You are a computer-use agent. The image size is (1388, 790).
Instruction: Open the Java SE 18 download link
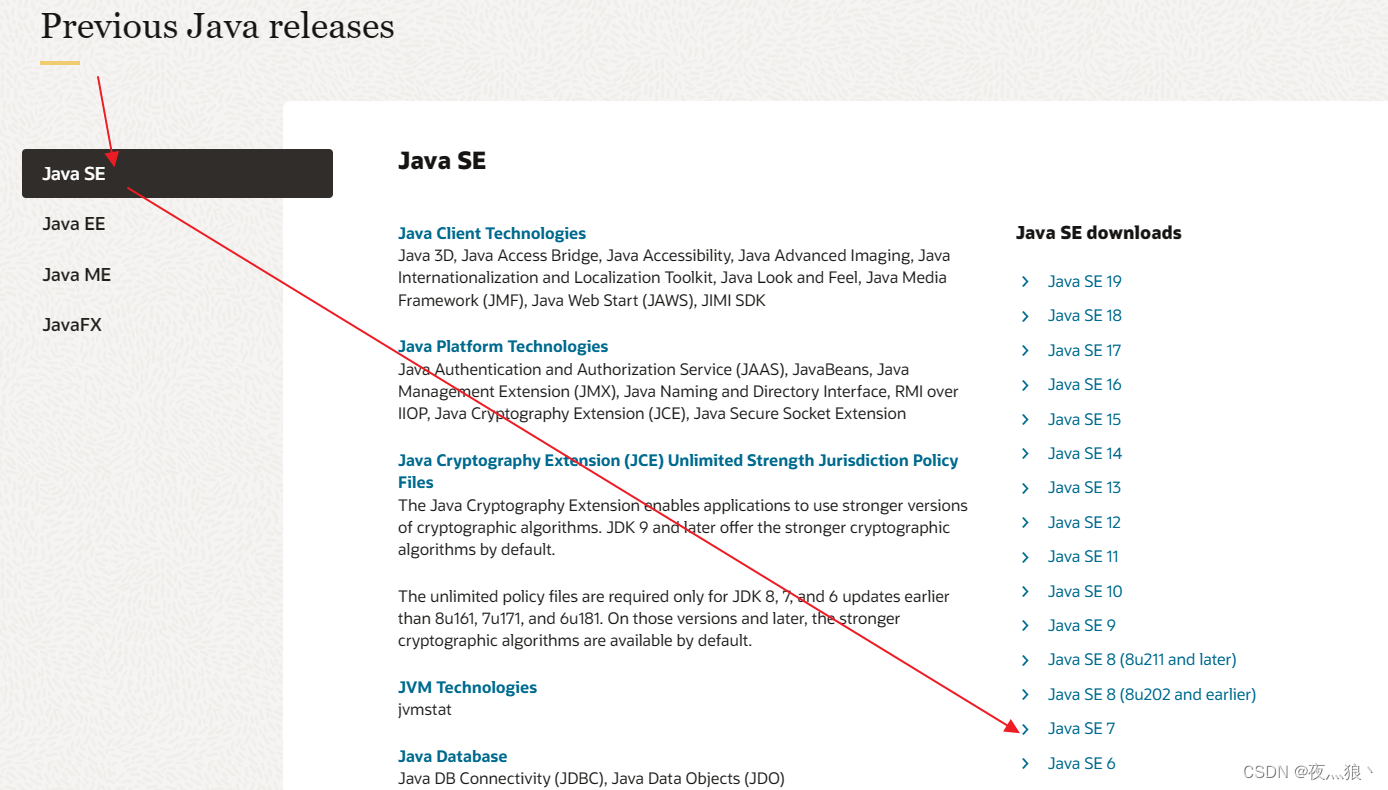[1085, 315]
